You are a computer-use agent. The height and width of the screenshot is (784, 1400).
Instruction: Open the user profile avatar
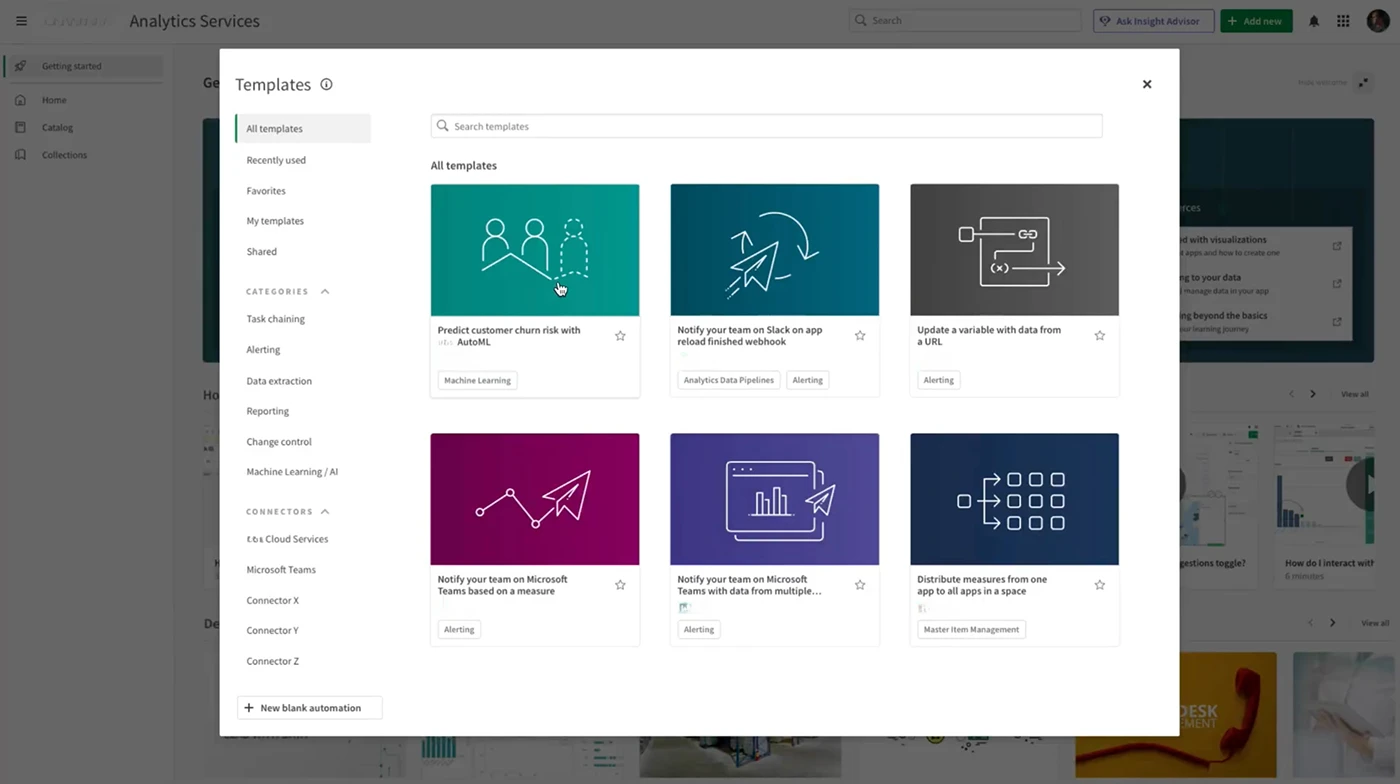(1378, 21)
